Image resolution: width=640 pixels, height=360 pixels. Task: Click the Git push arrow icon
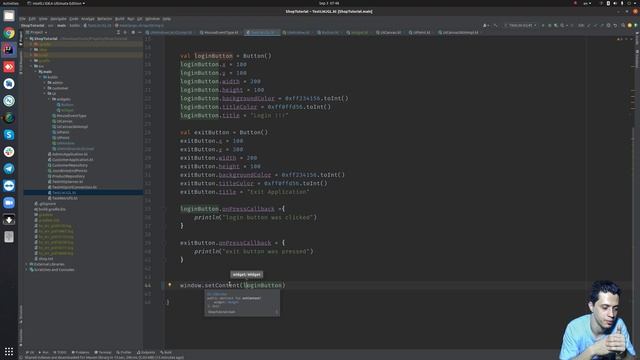[602, 25]
